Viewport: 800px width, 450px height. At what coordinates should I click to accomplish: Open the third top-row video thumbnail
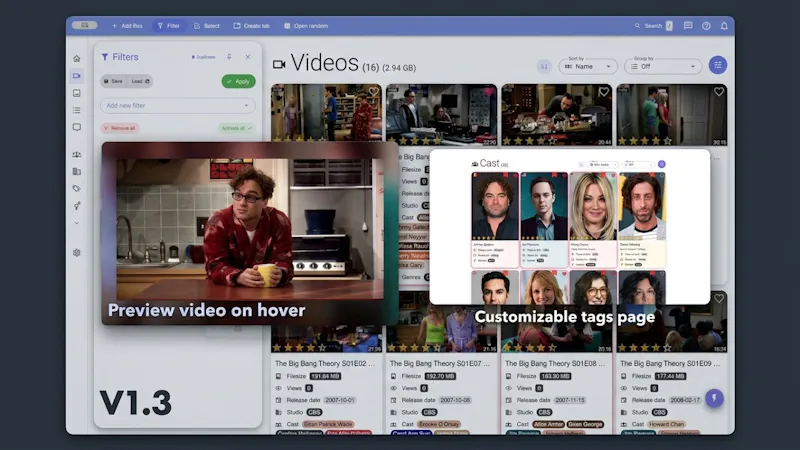(x=557, y=113)
